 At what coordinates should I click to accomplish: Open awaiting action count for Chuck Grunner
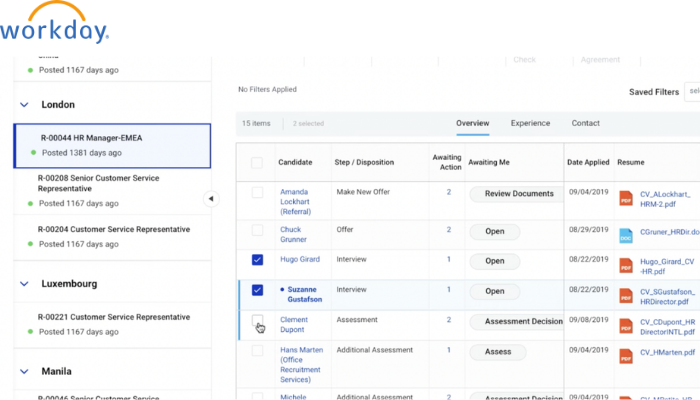point(449,229)
